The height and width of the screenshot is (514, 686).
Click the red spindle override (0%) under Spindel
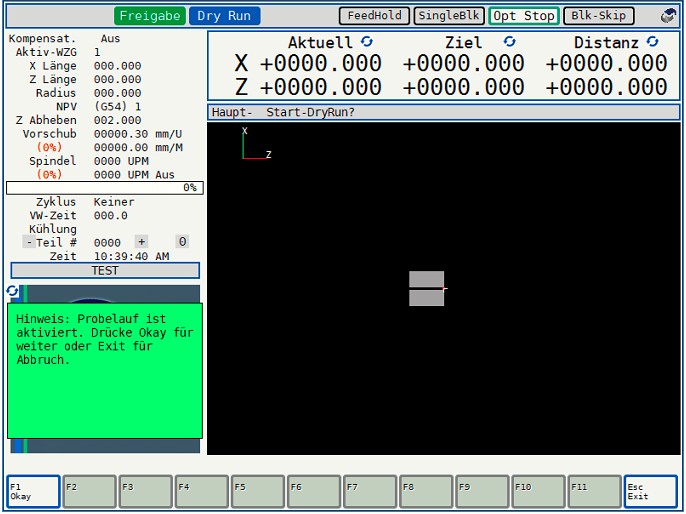(x=49, y=175)
